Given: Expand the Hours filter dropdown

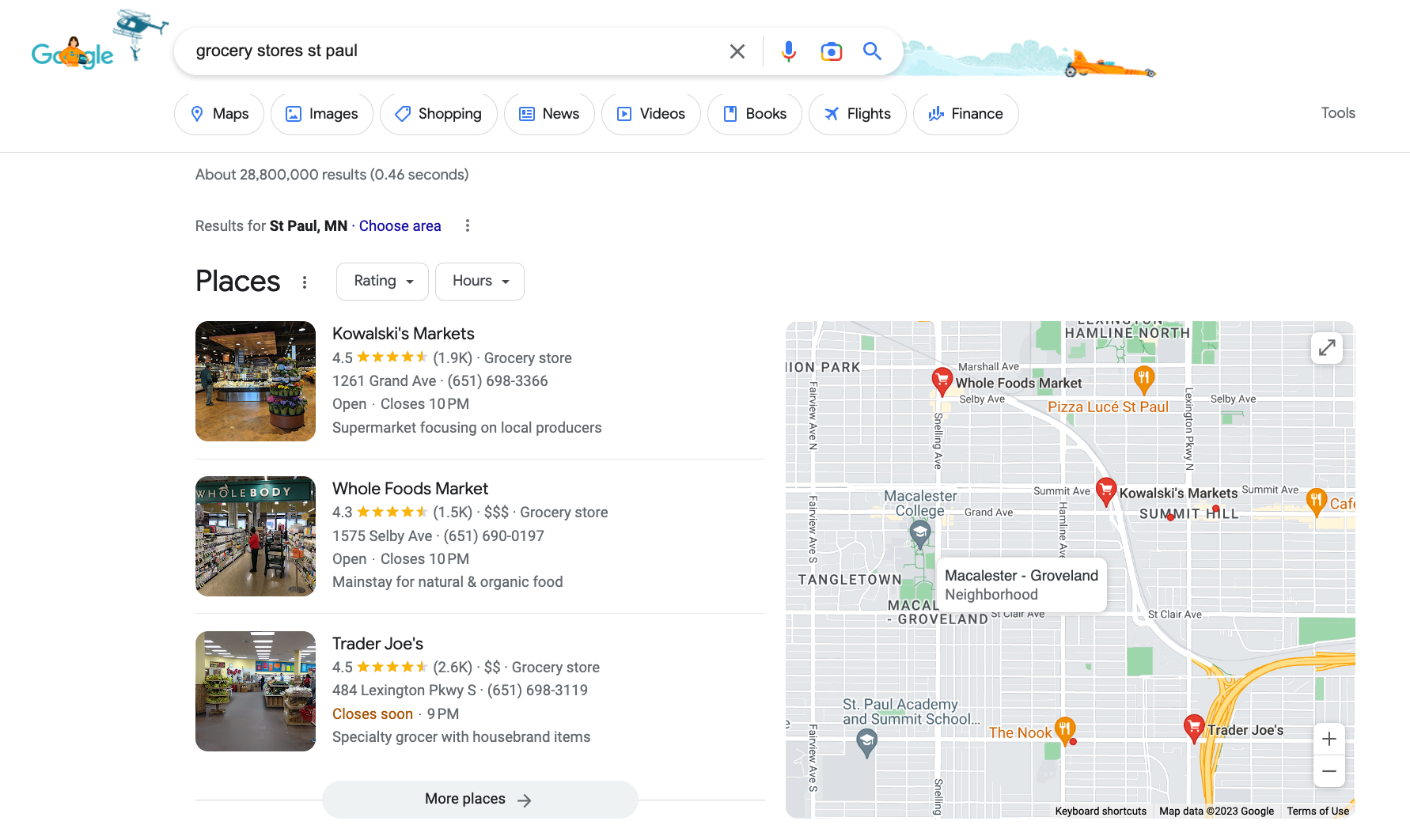Looking at the screenshot, I should tap(479, 282).
